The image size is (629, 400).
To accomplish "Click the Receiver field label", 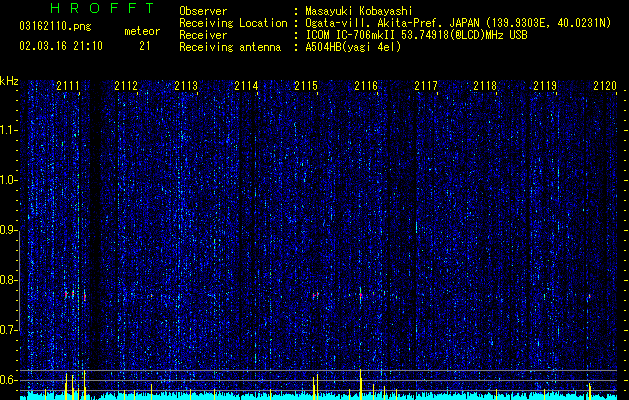I will pyautogui.click(x=203, y=35).
